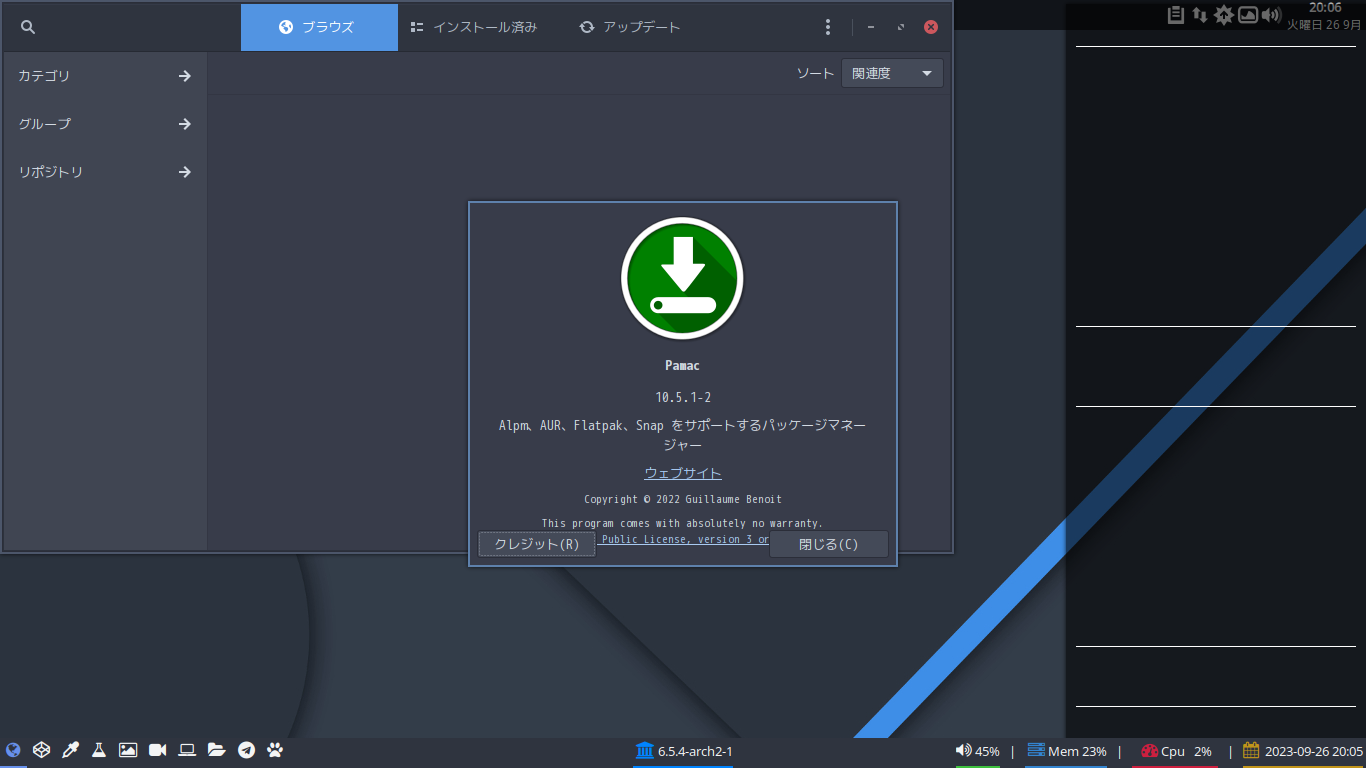
Task: Launch the flask icon in bottom panel
Action: (x=99, y=750)
